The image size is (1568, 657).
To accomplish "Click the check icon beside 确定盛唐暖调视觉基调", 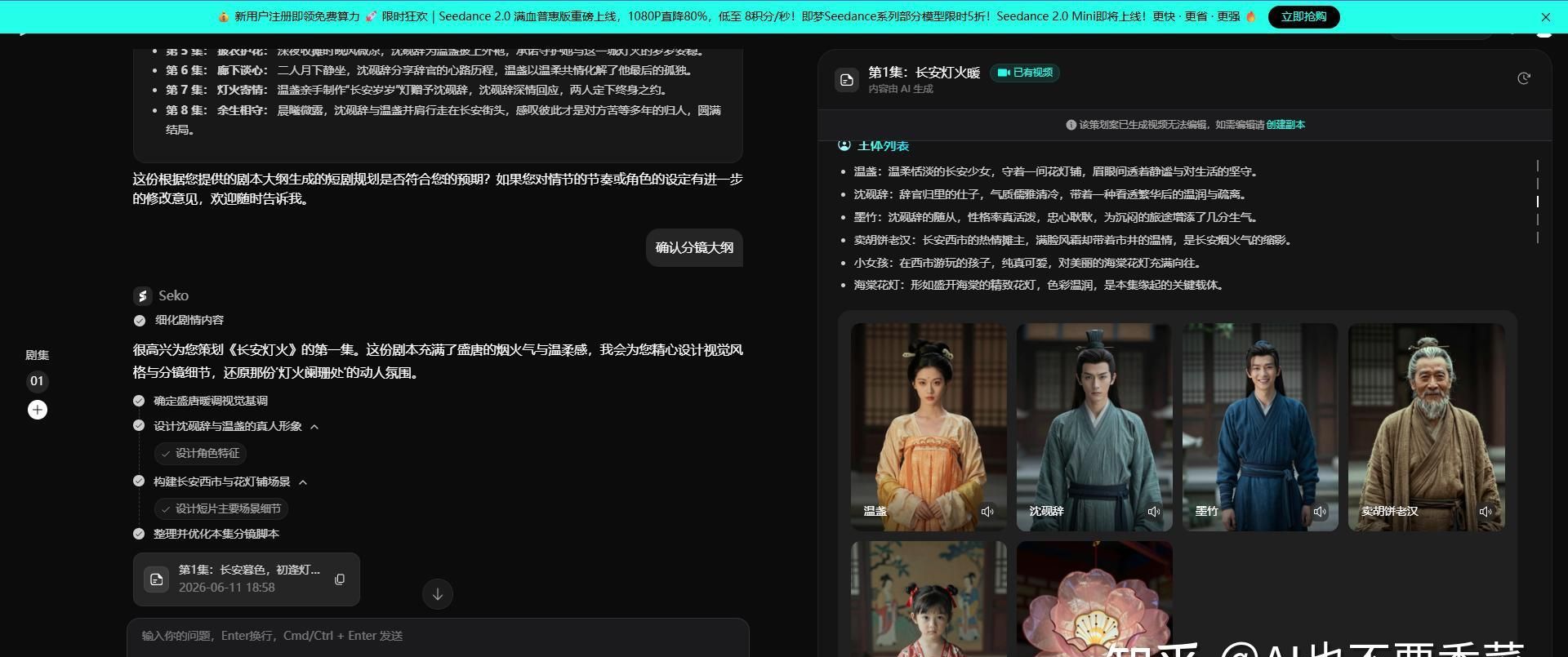I will (x=139, y=401).
